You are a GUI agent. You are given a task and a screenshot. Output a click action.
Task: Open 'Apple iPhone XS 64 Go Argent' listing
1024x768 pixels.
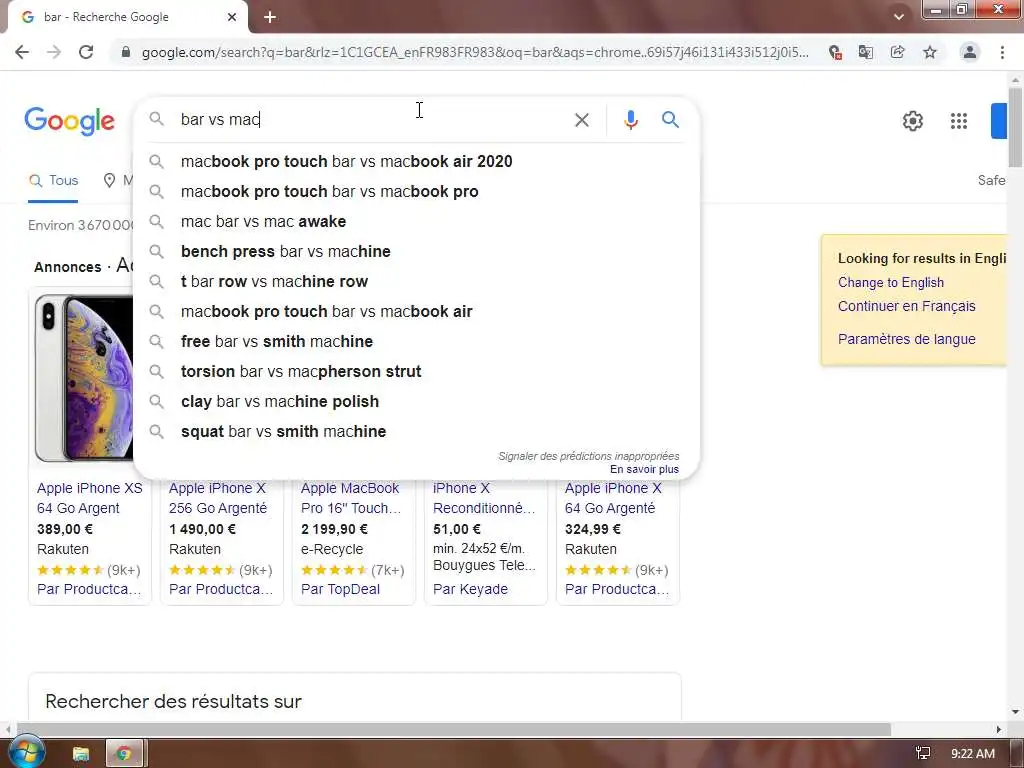click(89, 498)
